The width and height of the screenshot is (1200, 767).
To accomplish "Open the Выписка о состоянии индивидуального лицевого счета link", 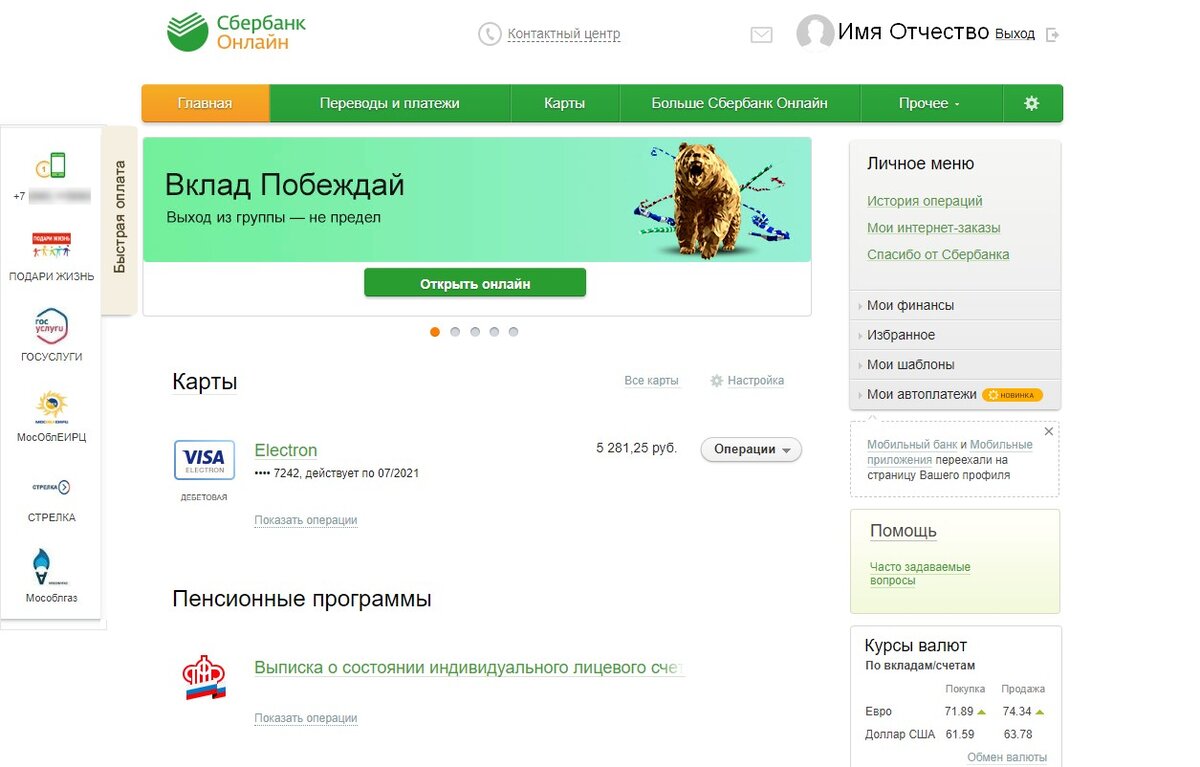I will (469, 667).
